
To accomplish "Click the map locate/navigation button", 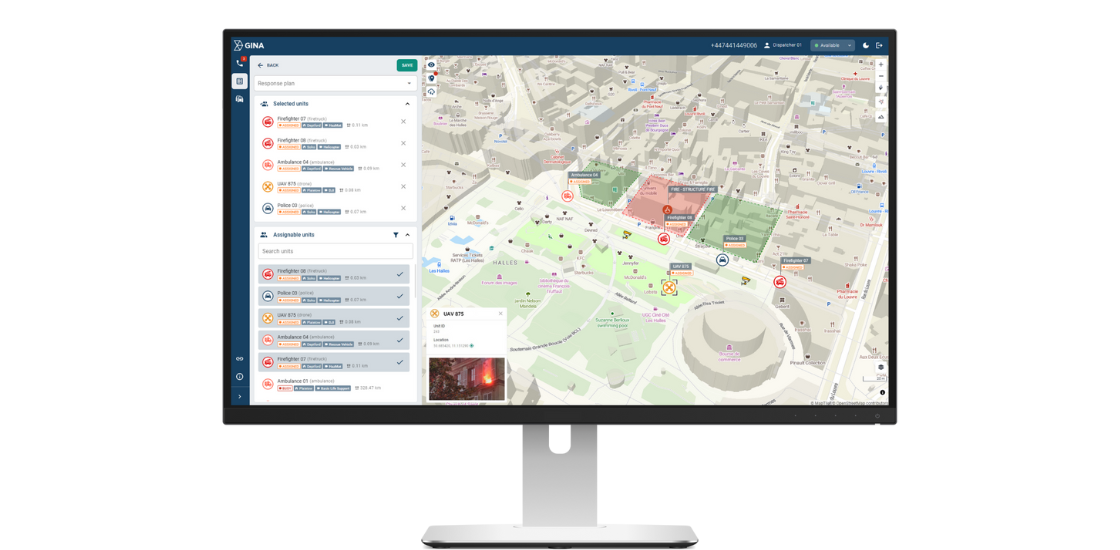I will click(881, 102).
